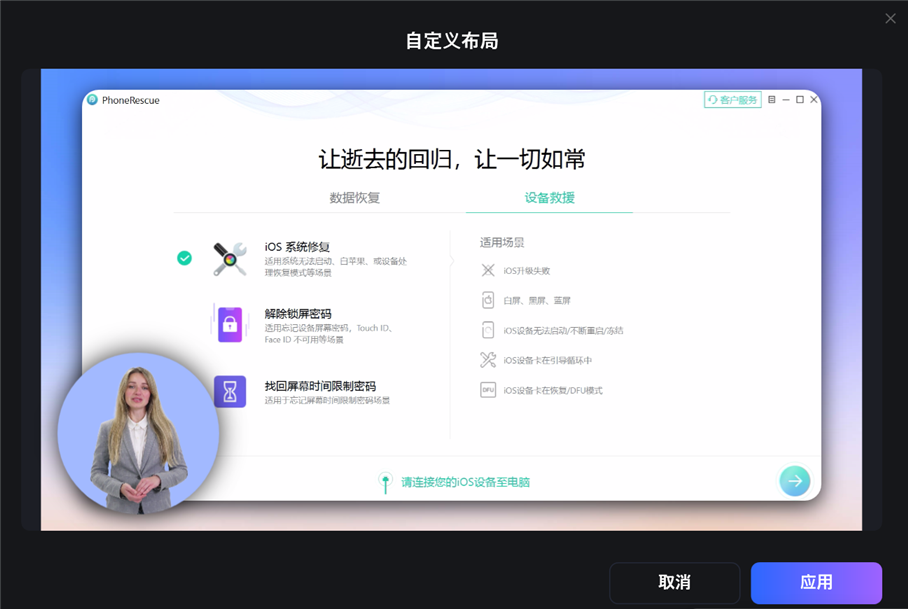
Task: Pick the 找回屏幕时间限制密码 hourglass icon
Action: (x=230, y=392)
